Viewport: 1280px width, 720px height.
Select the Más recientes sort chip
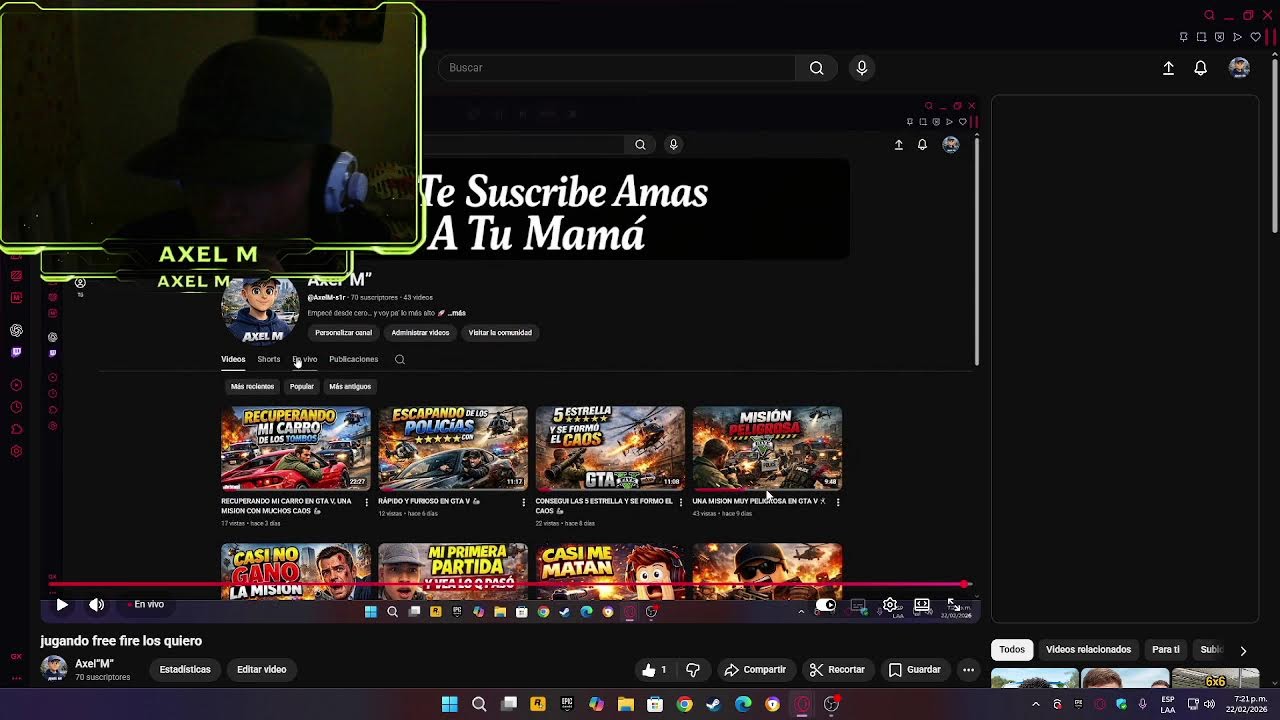(x=252, y=386)
